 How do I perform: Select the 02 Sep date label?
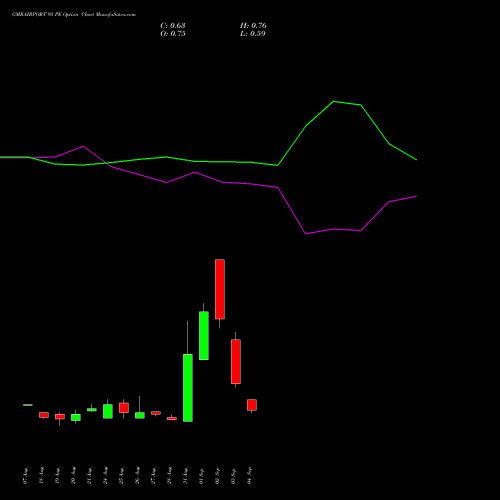coord(217,476)
